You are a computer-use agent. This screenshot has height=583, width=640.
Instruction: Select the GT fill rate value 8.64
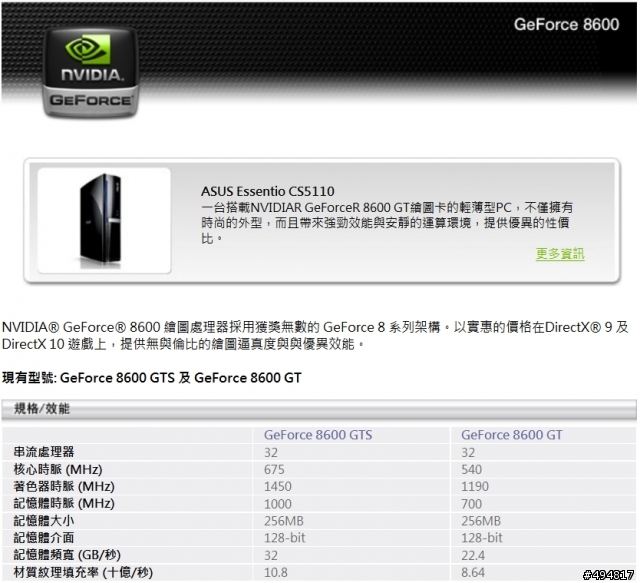pos(473,572)
